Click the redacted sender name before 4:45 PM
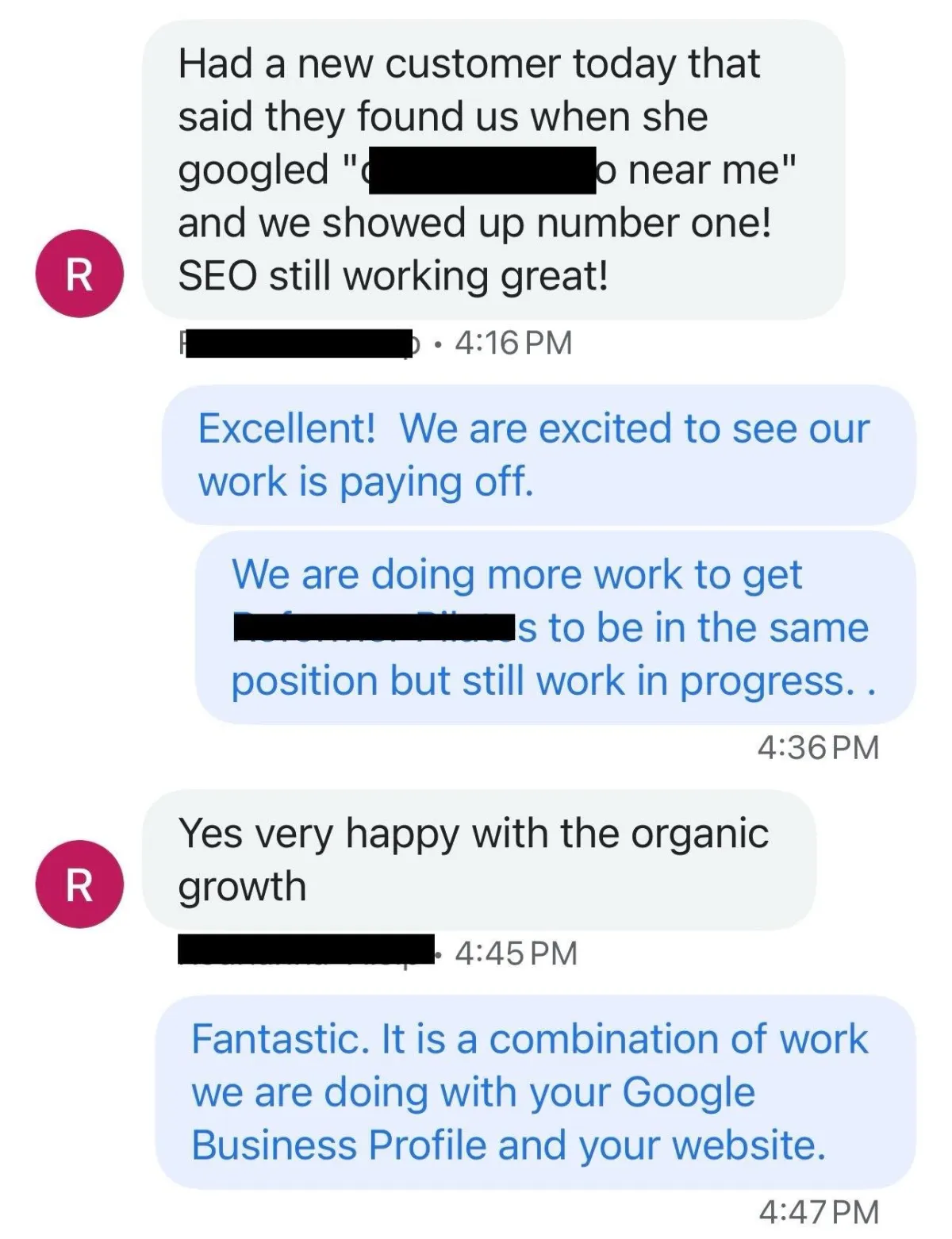The image size is (952, 1239). (306, 950)
